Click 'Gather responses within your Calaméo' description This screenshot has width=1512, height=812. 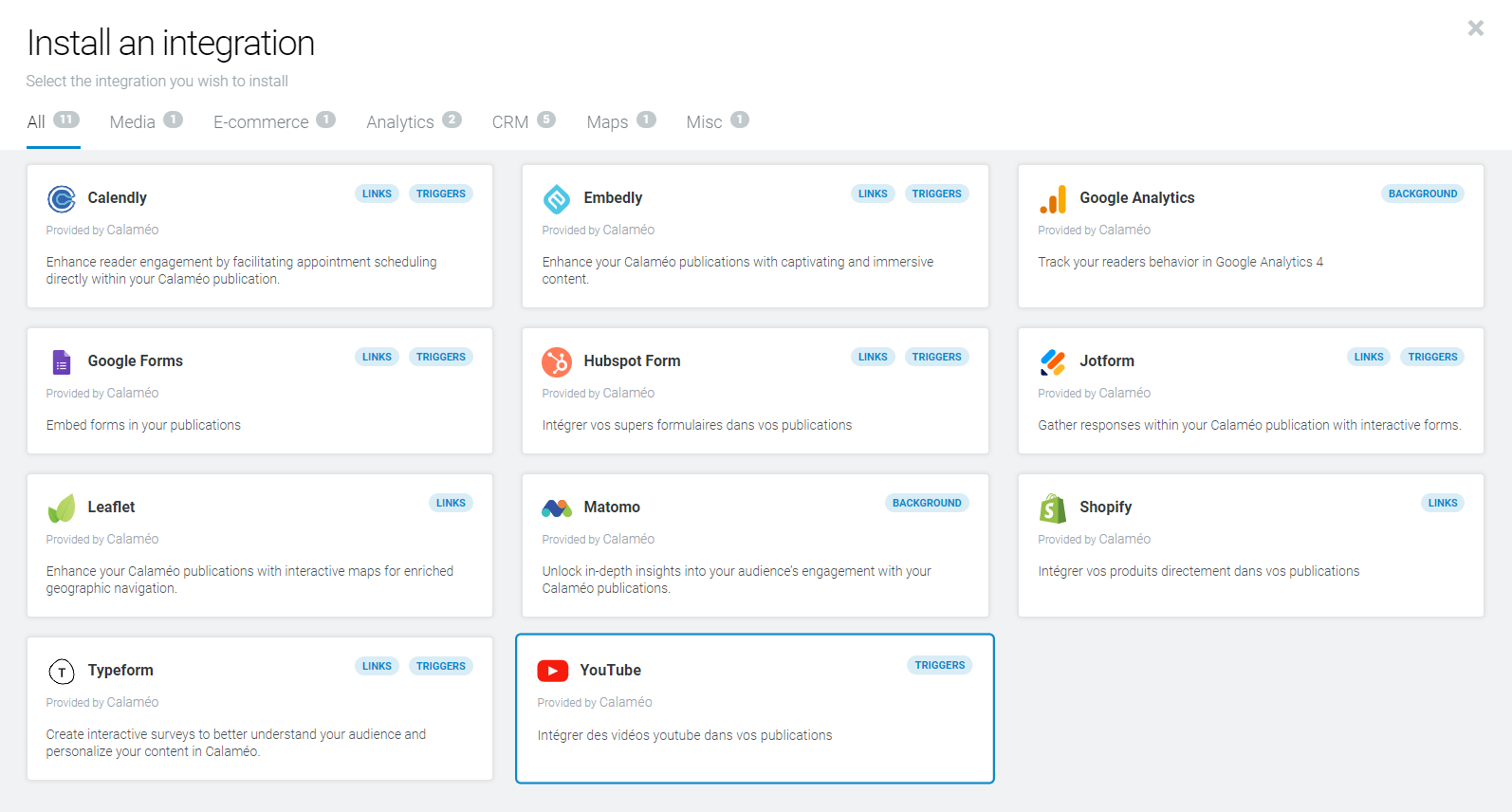click(1249, 425)
